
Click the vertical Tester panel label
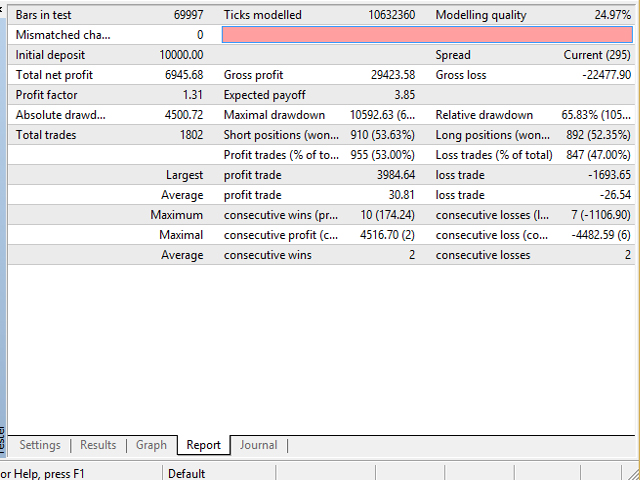point(3,438)
